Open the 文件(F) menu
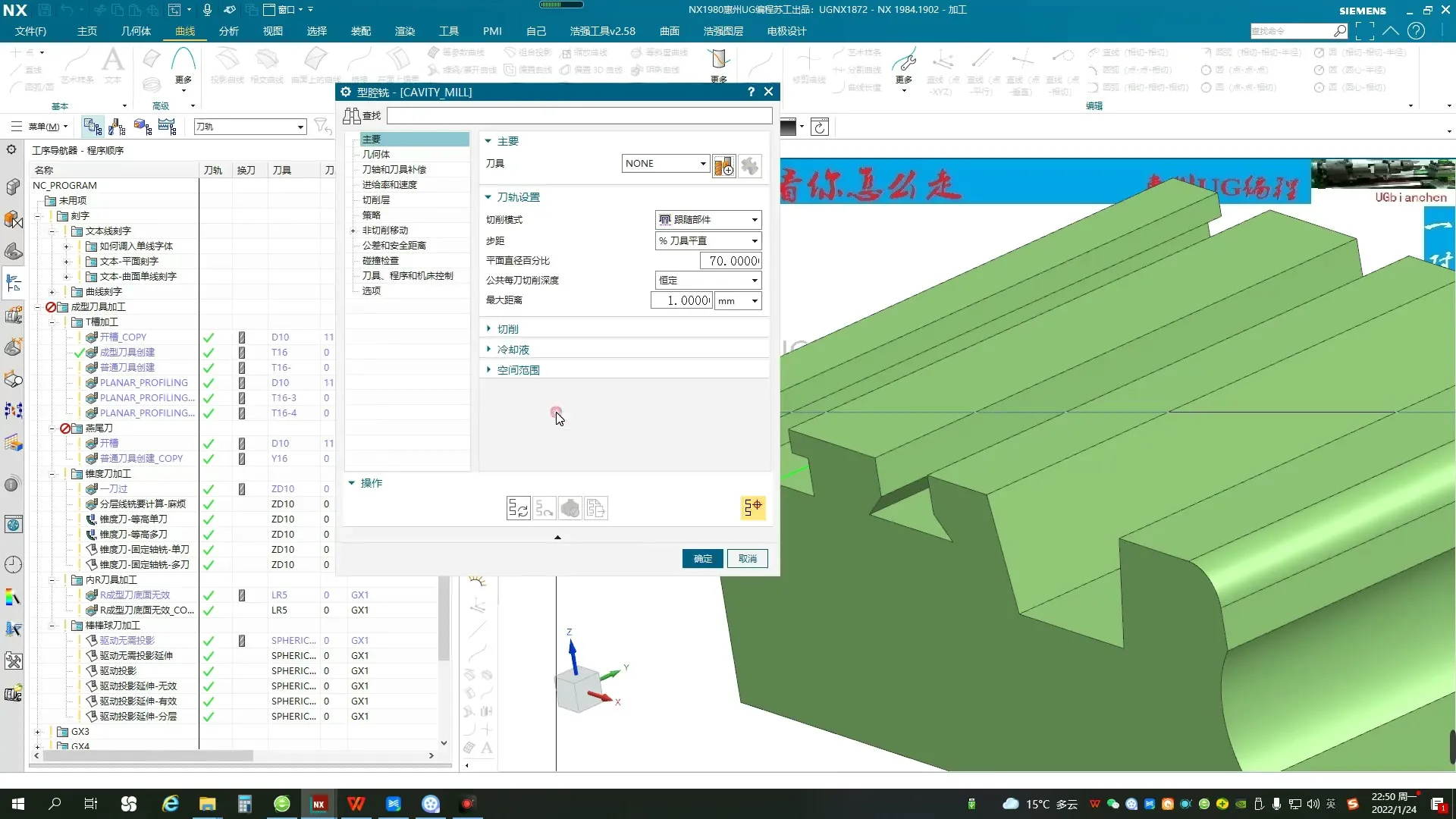Viewport: 1456px width, 819px height. 30,31
